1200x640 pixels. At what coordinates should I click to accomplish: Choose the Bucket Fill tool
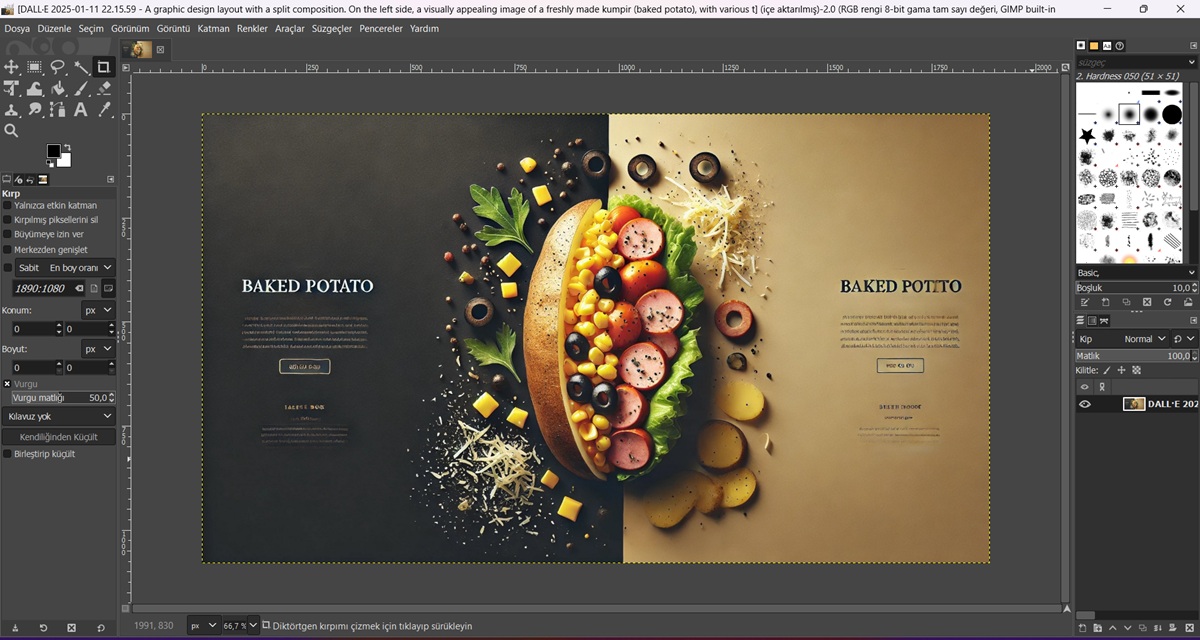pos(58,89)
